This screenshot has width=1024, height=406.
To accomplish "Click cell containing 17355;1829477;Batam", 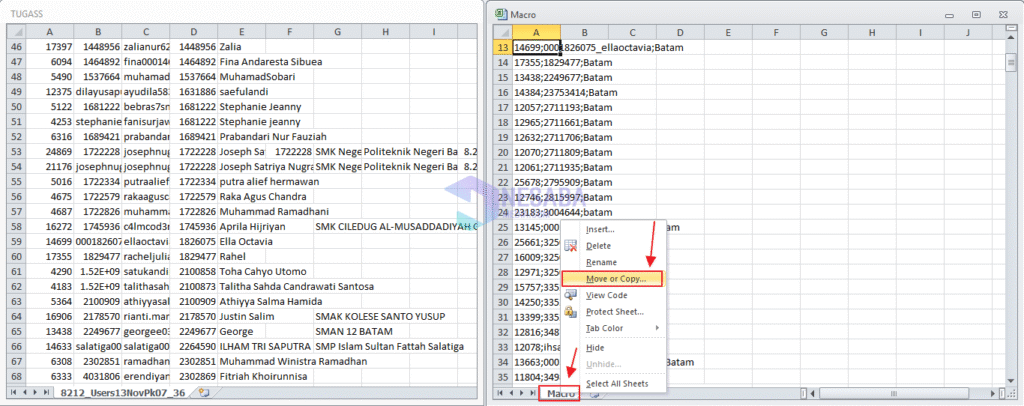I will (x=536, y=63).
